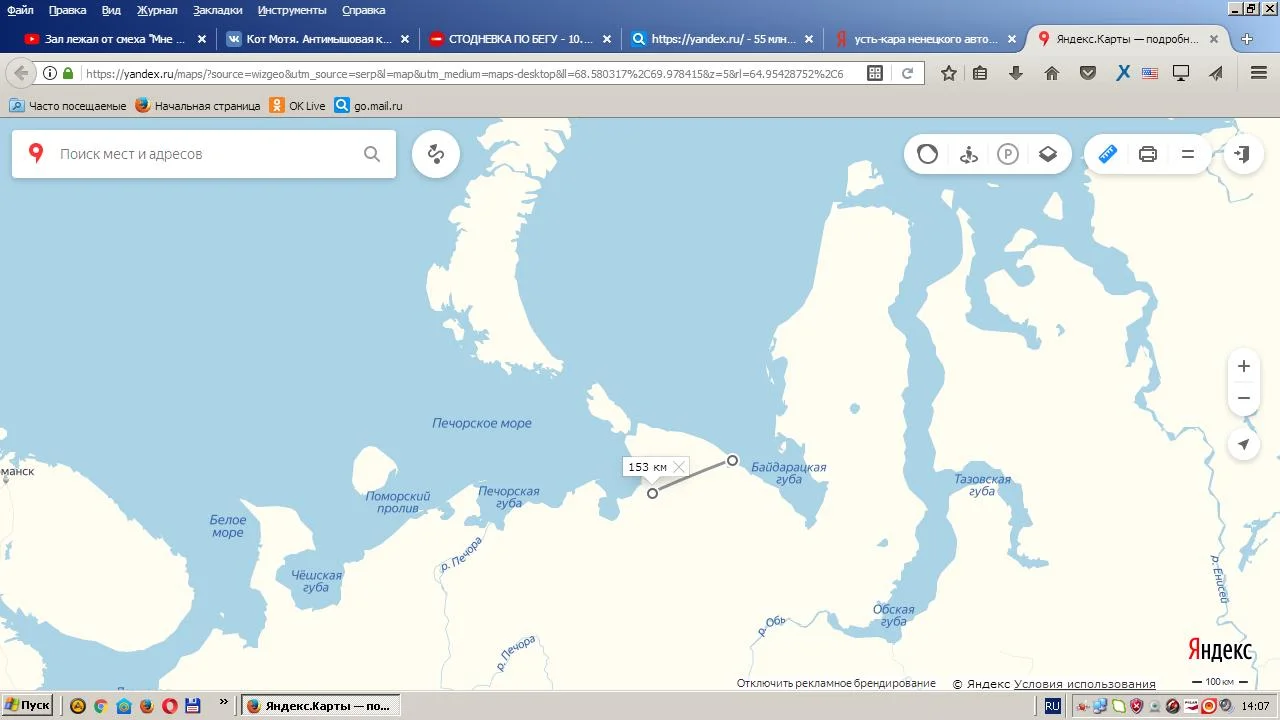Click the sign-in door icon
The width and height of the screenshot is (1280, 720).
tap(1243, 154)
